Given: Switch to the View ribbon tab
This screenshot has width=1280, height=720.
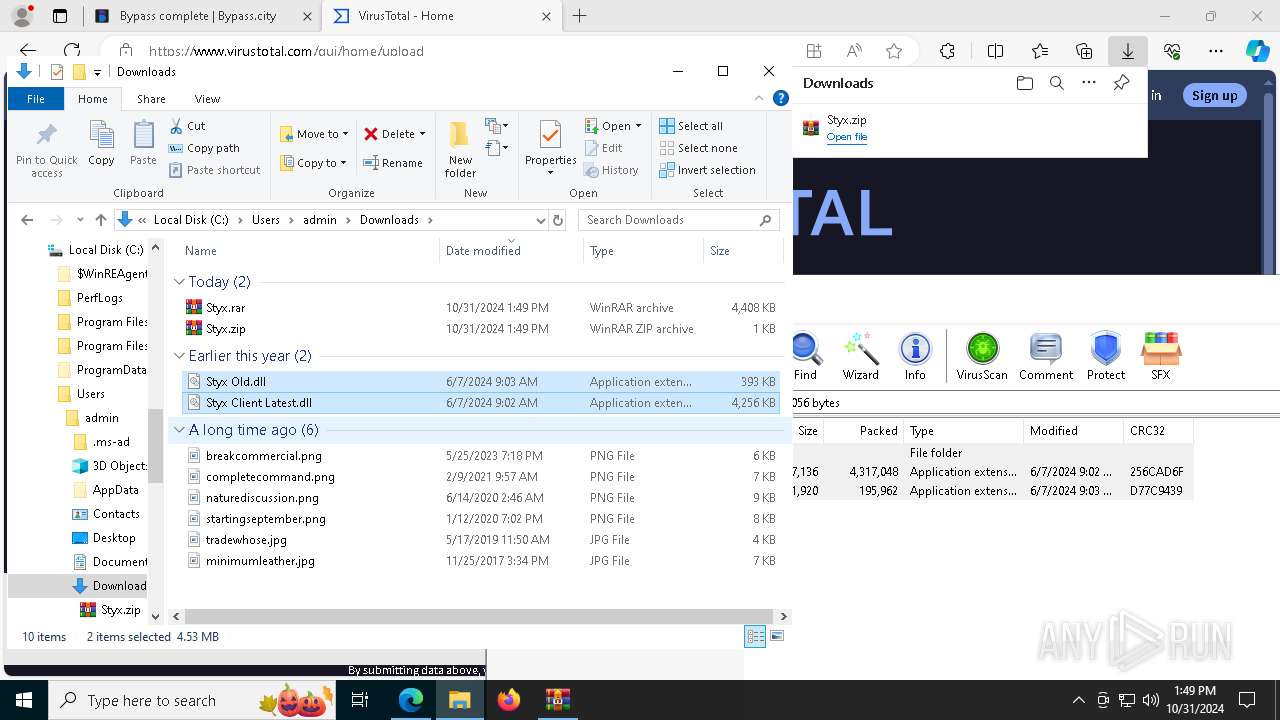Looking at the screenshot, I should (207, 99).
